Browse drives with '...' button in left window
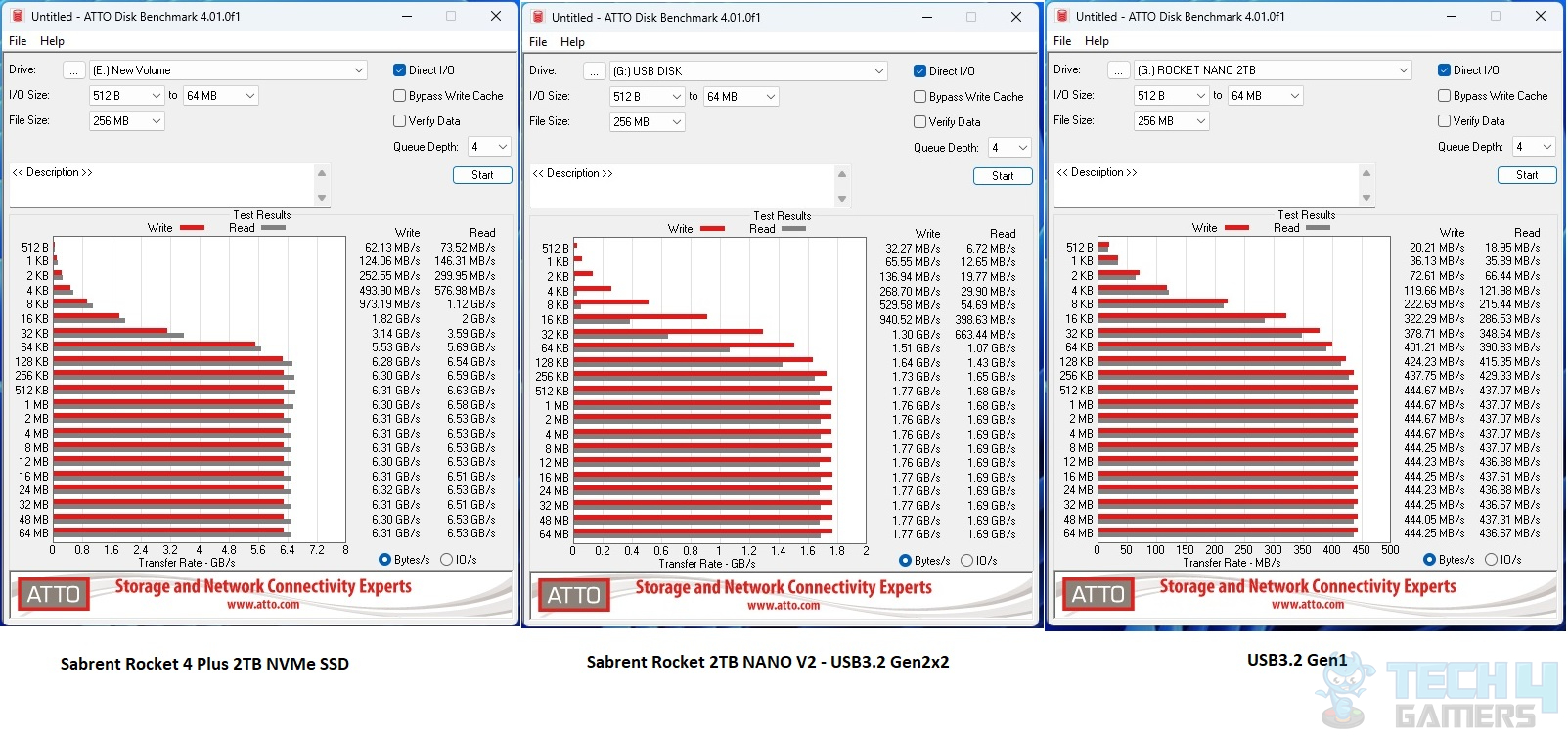 coord(74,70)
